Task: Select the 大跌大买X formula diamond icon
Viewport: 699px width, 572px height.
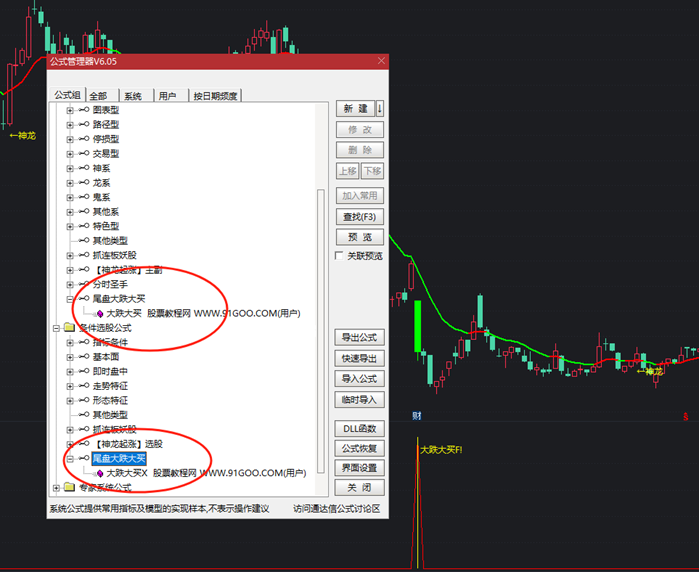Action: (99, 472)
